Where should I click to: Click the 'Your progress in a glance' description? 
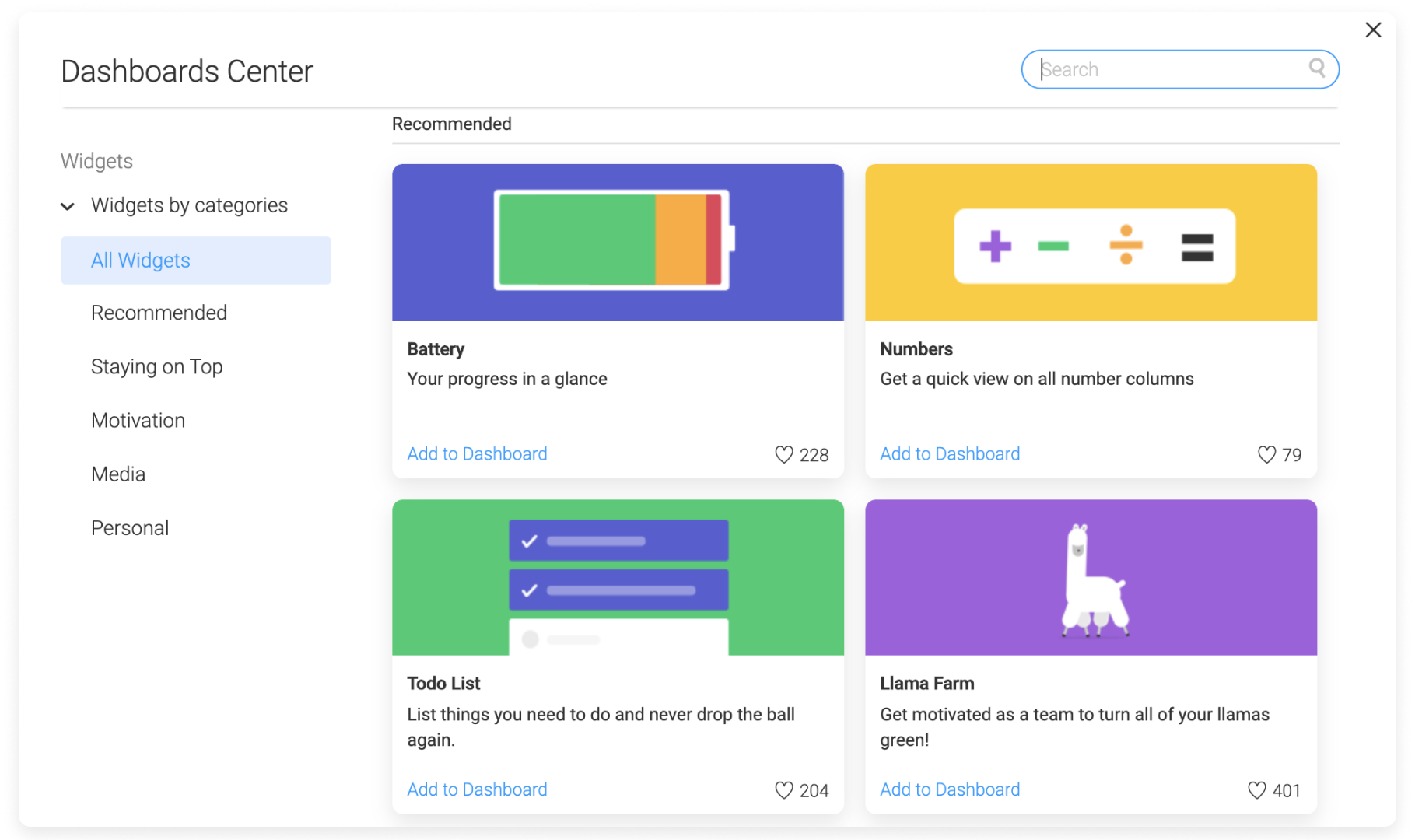tap(507, 380)
